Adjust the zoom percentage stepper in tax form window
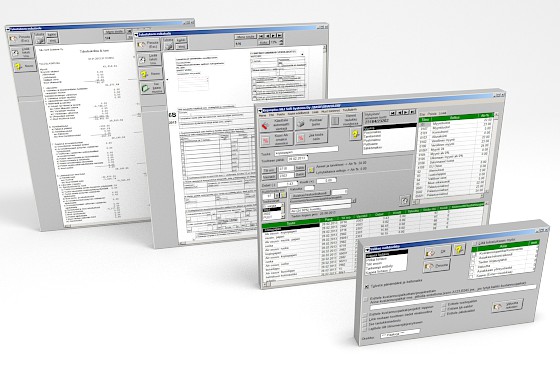 [x=281, y=42]
